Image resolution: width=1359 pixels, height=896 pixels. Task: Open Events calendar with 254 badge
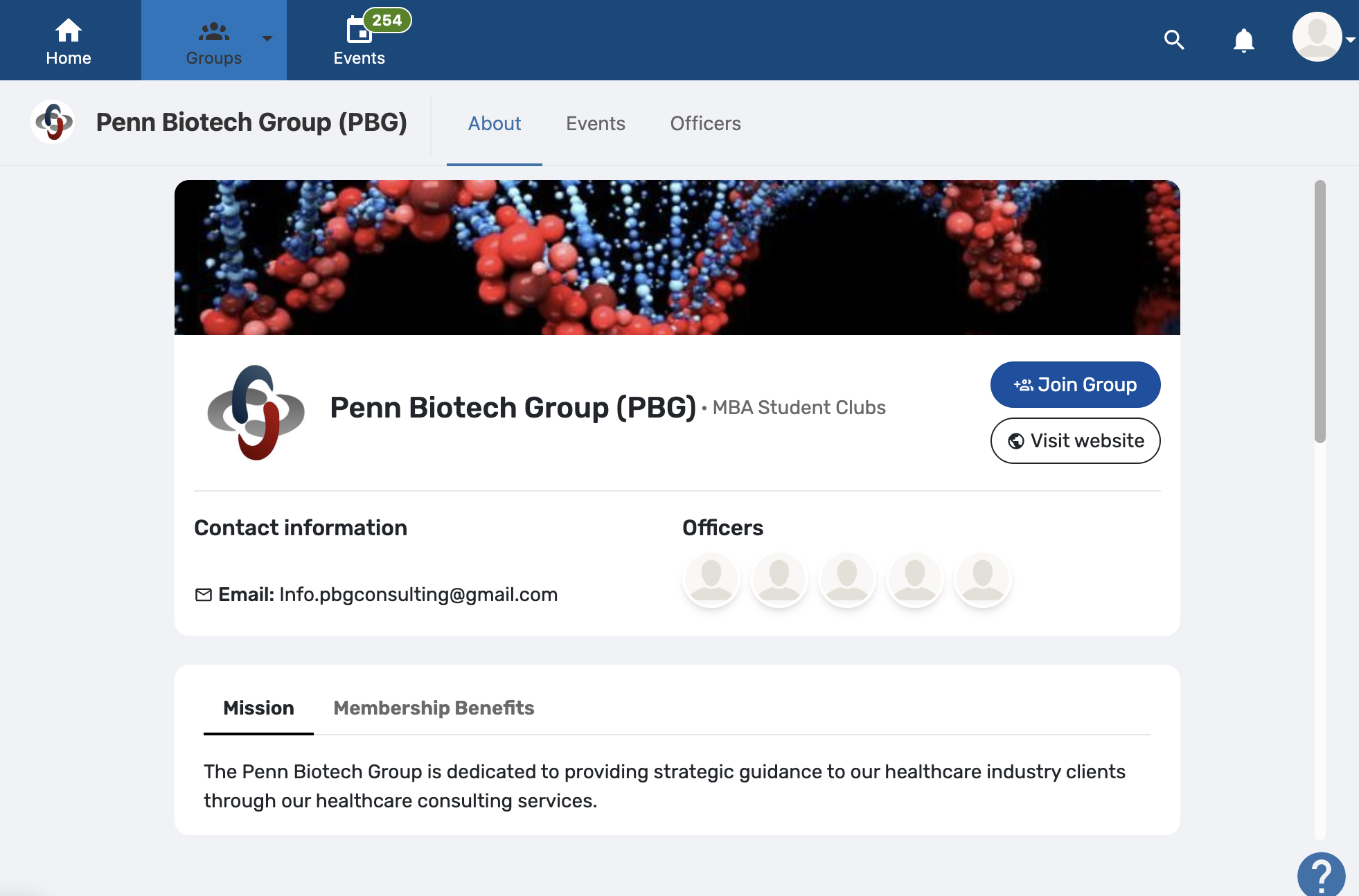[x=359, y=40]
